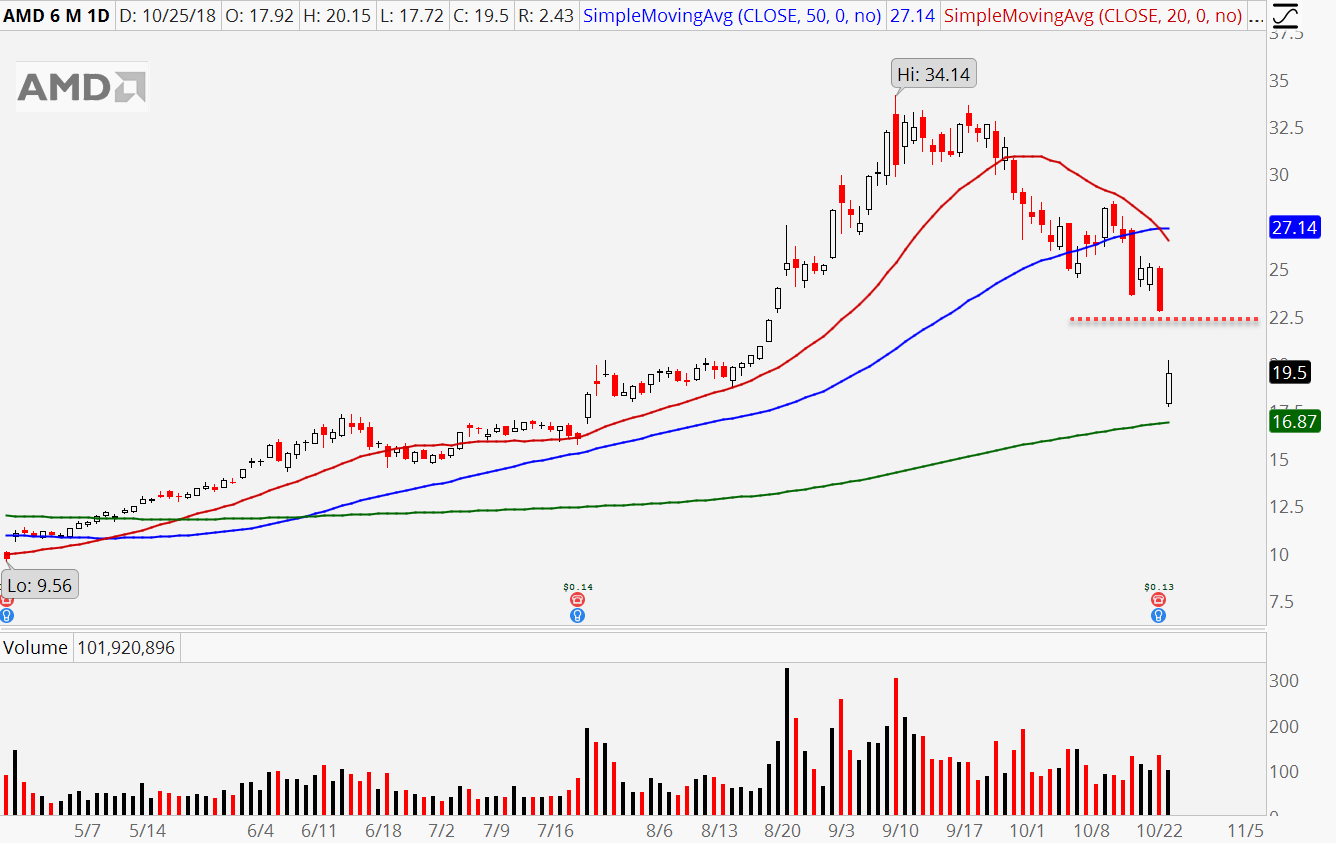Screen dimensions: 1336x843
Task: Click the Volume panel label
Action: [x=35, y=648]
